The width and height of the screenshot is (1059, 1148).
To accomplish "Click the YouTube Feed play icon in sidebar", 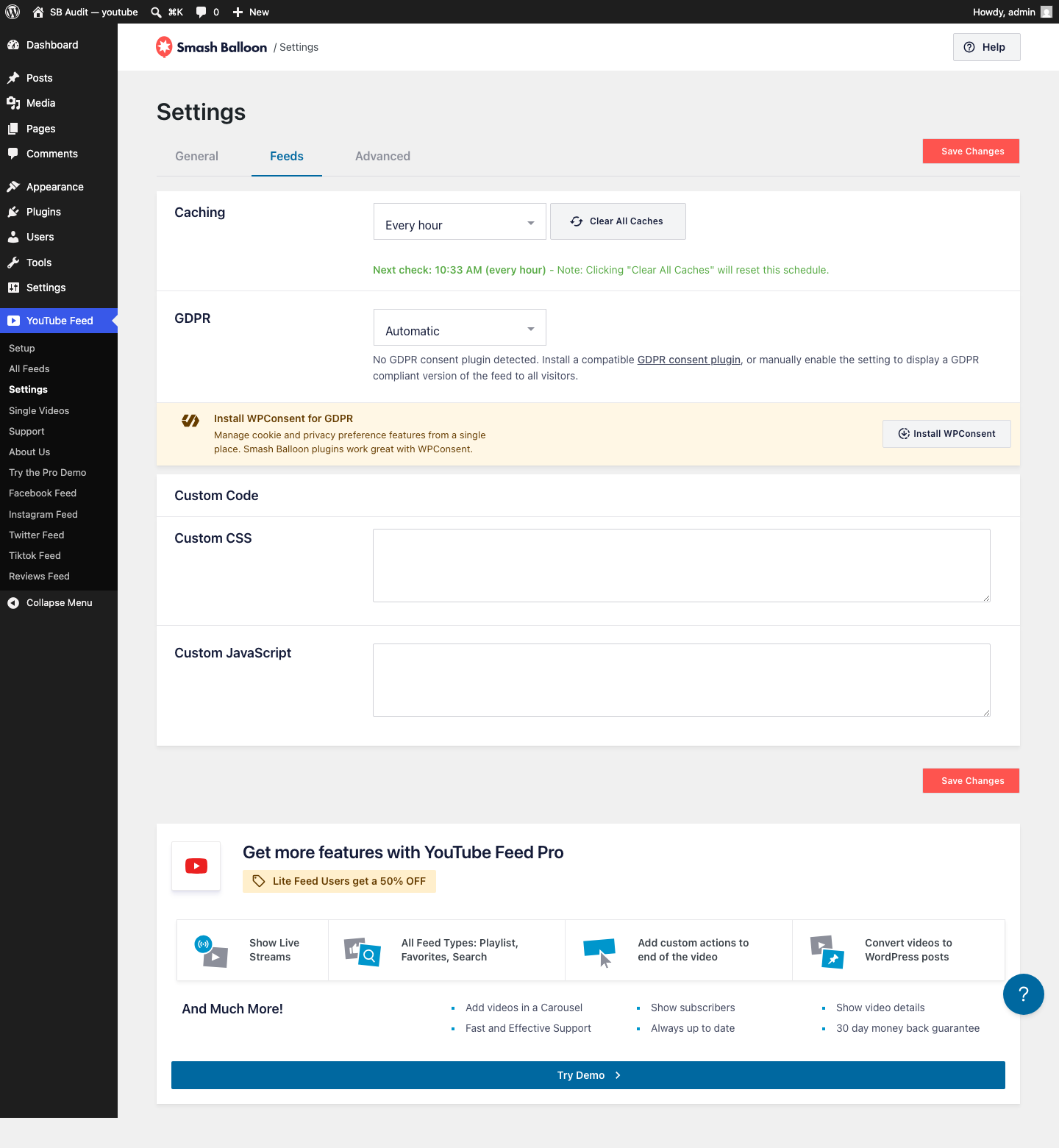I will point(13,321).
